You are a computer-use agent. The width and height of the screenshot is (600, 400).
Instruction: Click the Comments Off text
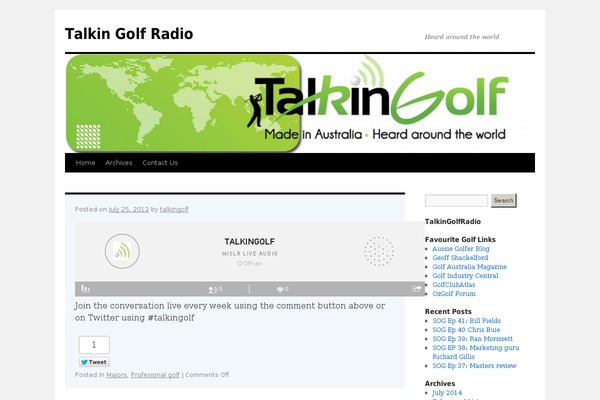[x=207, y=375]
